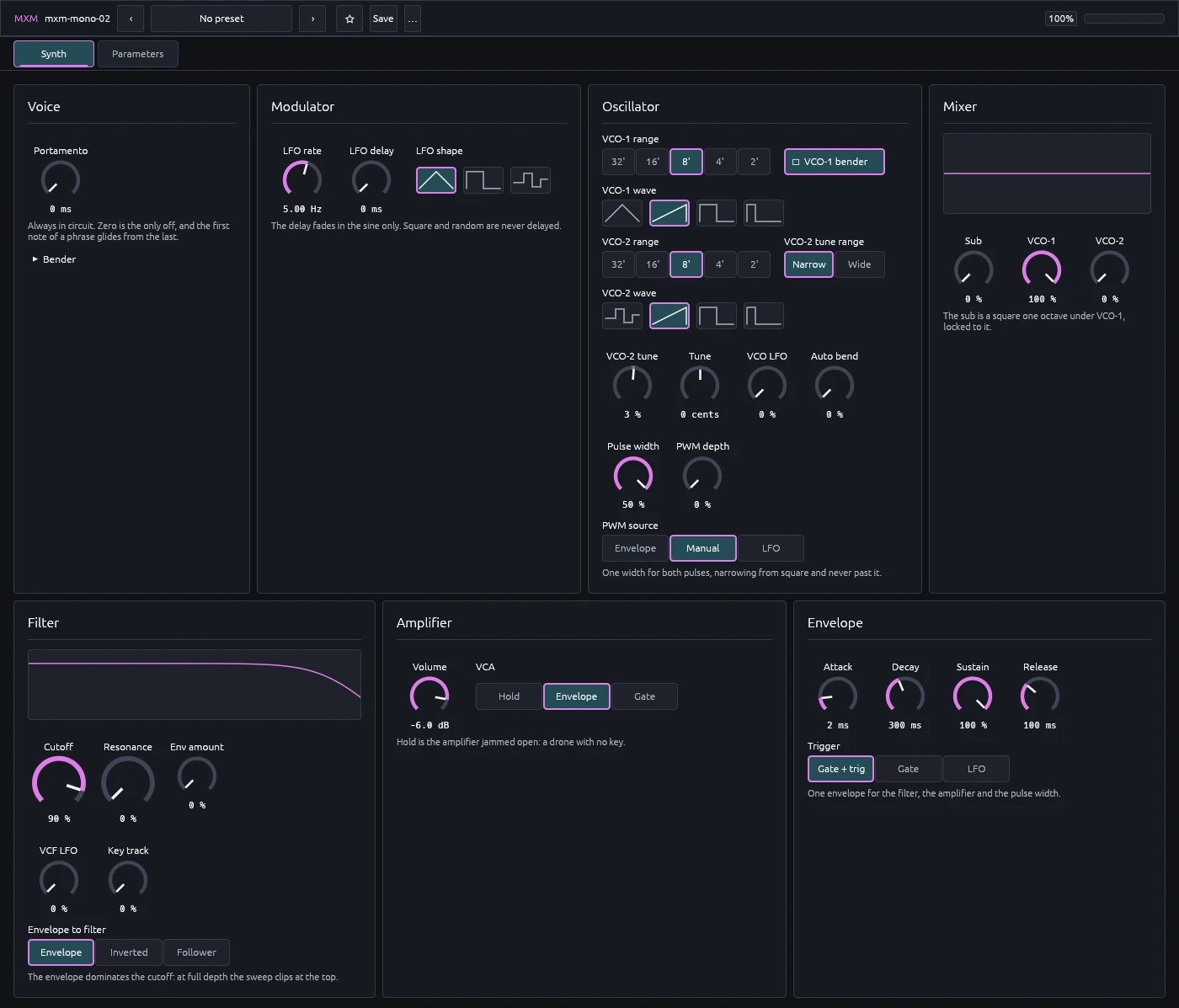Open the No preset selector

[x=221, y=19]
